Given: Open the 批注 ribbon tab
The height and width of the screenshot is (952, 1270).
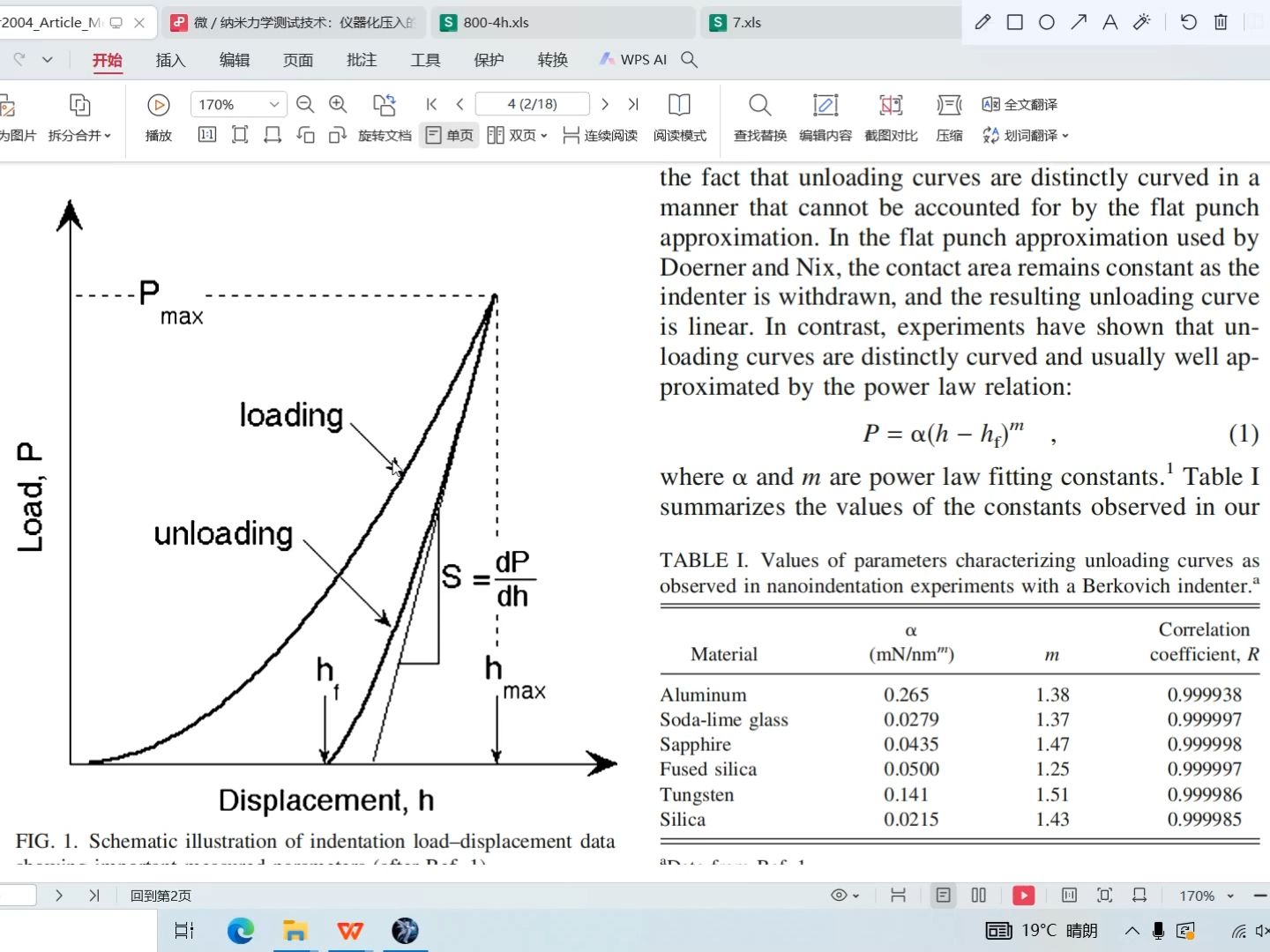Looking at the screenshot, I should click(362, 60).
